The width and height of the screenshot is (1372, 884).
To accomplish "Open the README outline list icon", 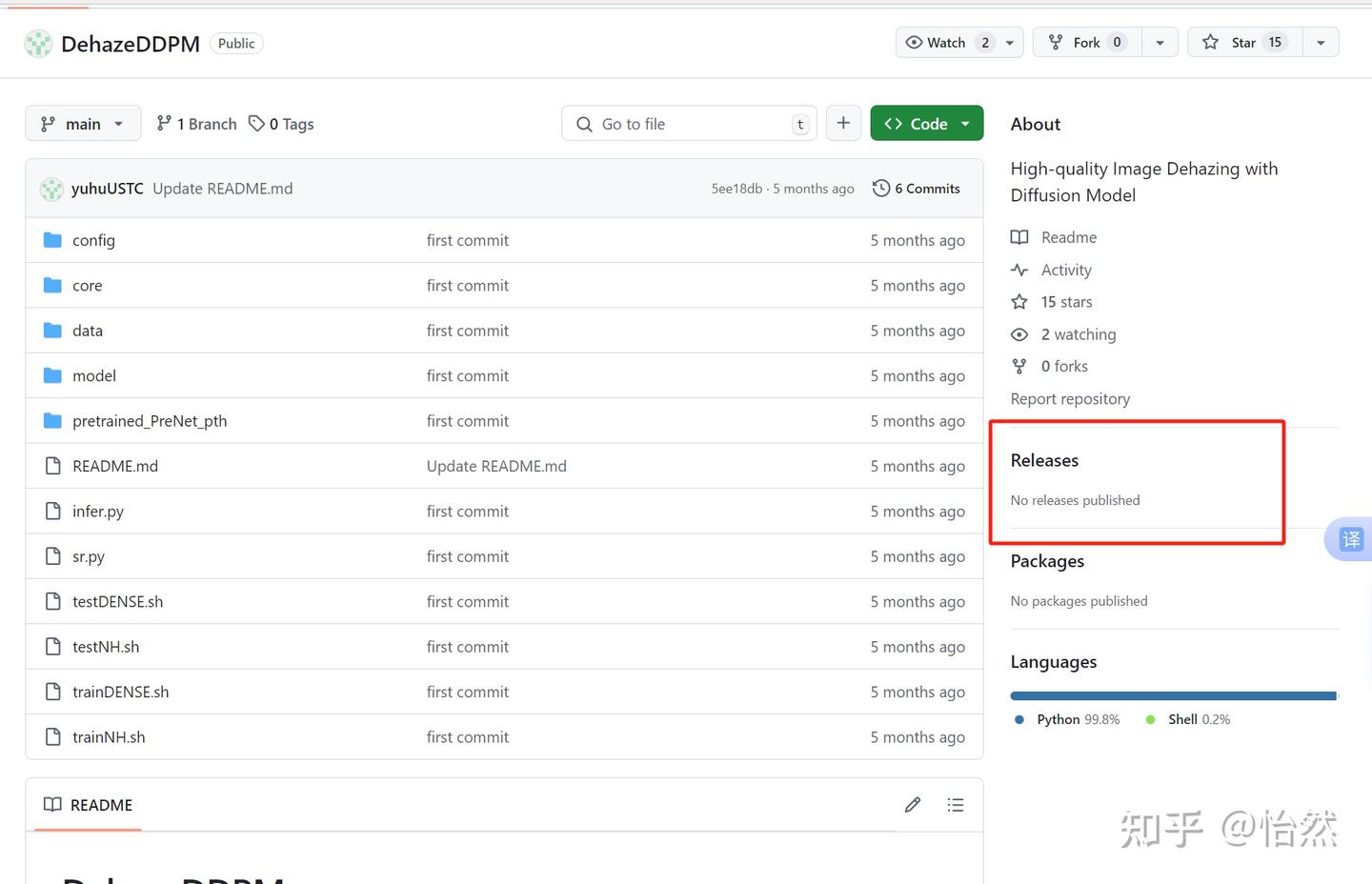I will pyautogui.click(x=956, y=805).
